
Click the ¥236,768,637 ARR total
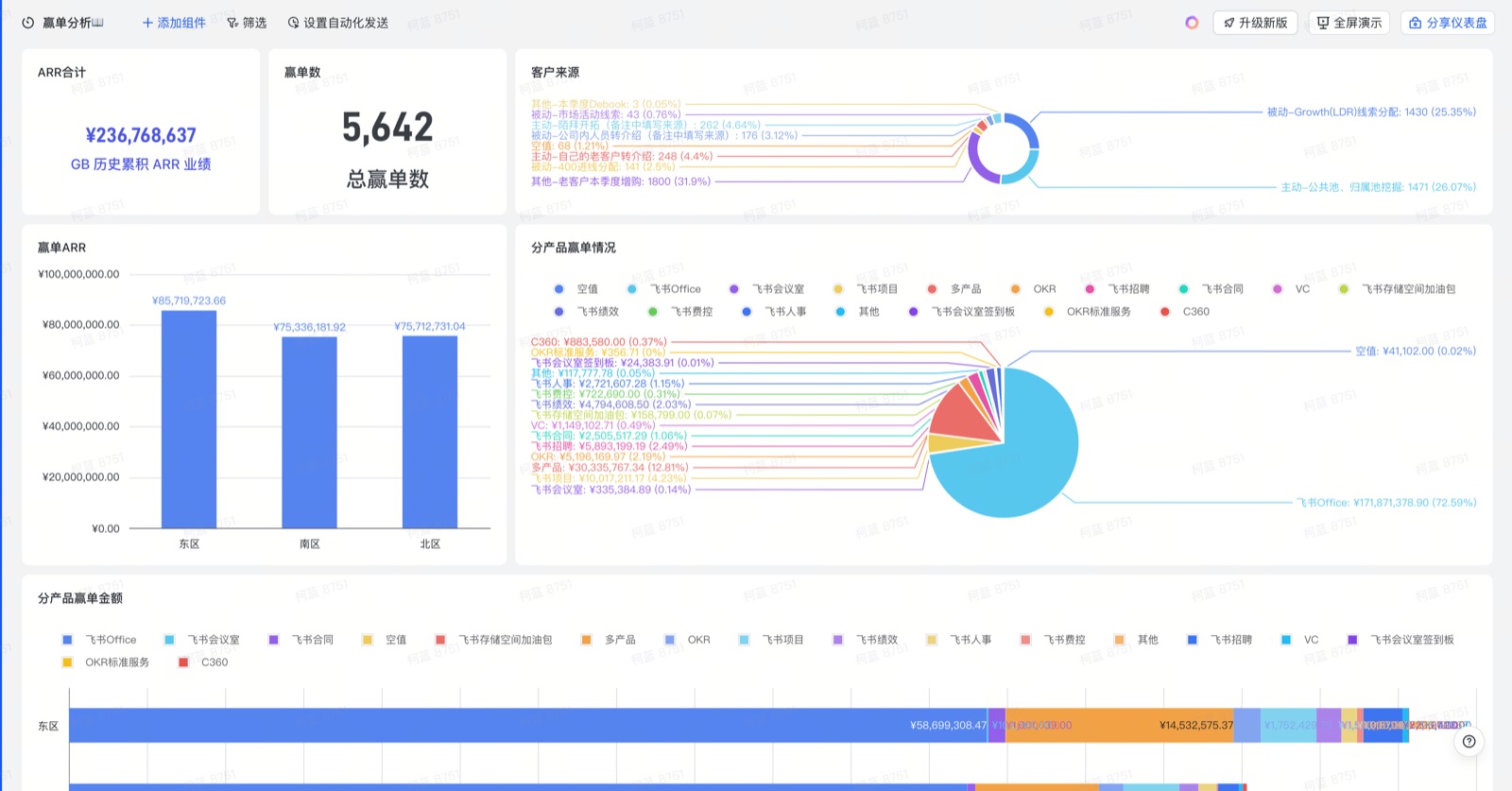tap(141, 135)
